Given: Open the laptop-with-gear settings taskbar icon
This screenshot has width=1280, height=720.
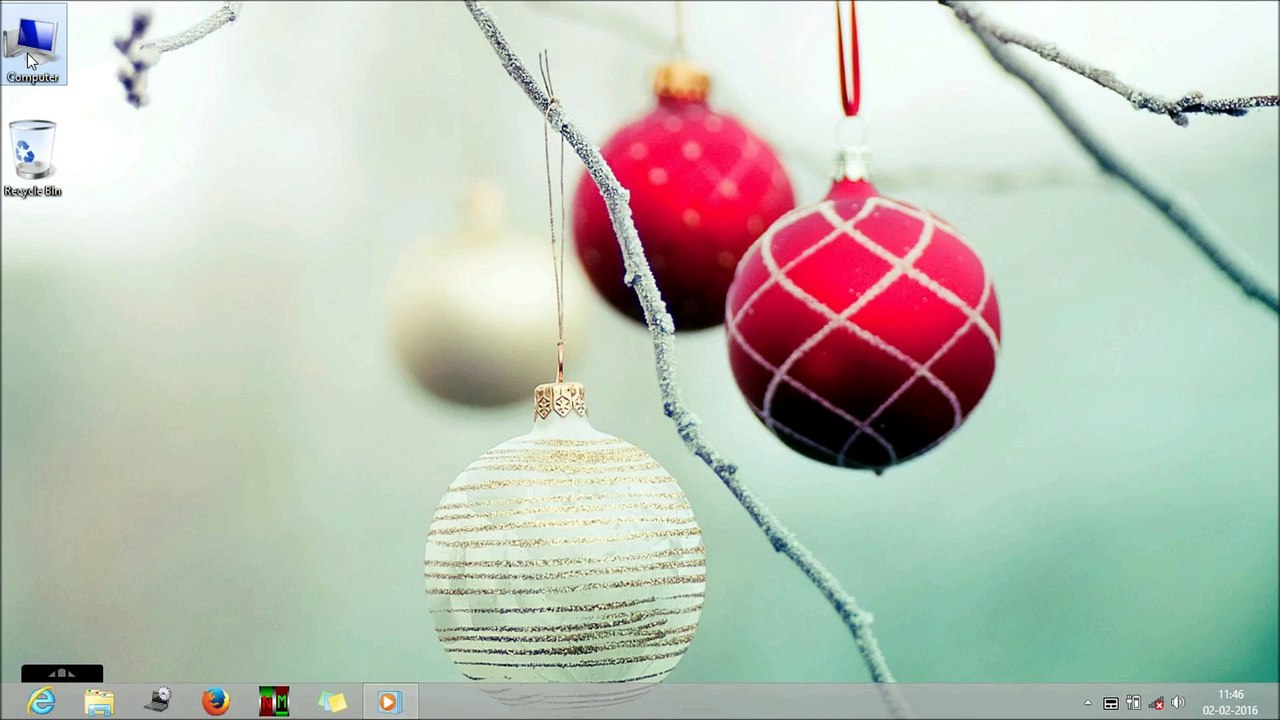Looking at the screenshot, I should coord(158,702).
